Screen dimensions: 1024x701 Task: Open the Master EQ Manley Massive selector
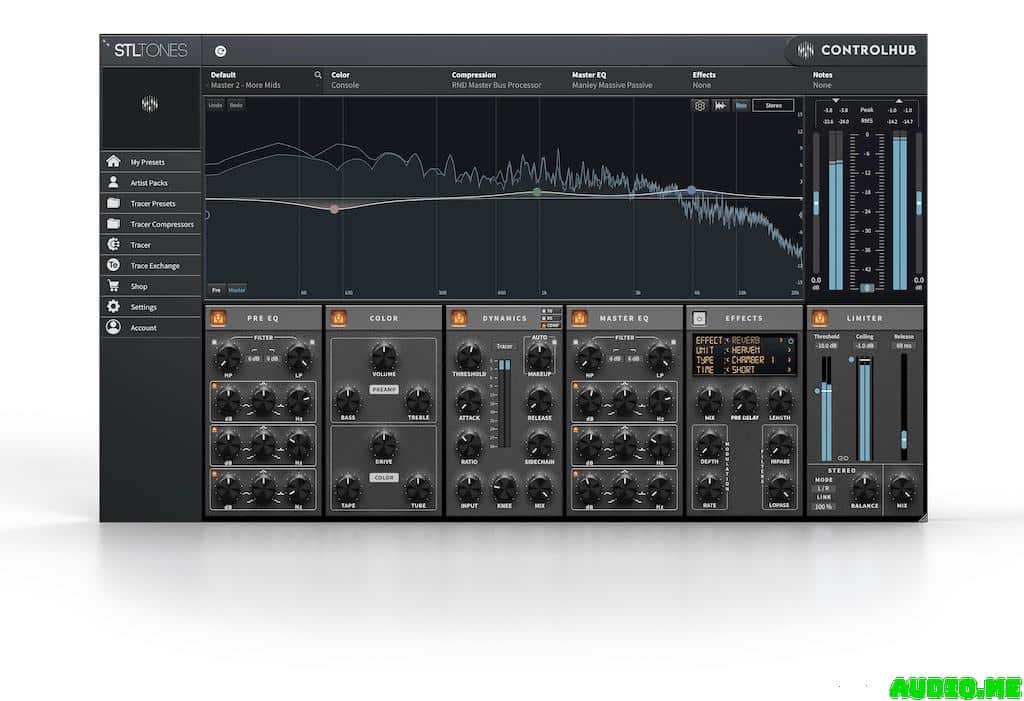pyautogui.click(x=627, y=80)
